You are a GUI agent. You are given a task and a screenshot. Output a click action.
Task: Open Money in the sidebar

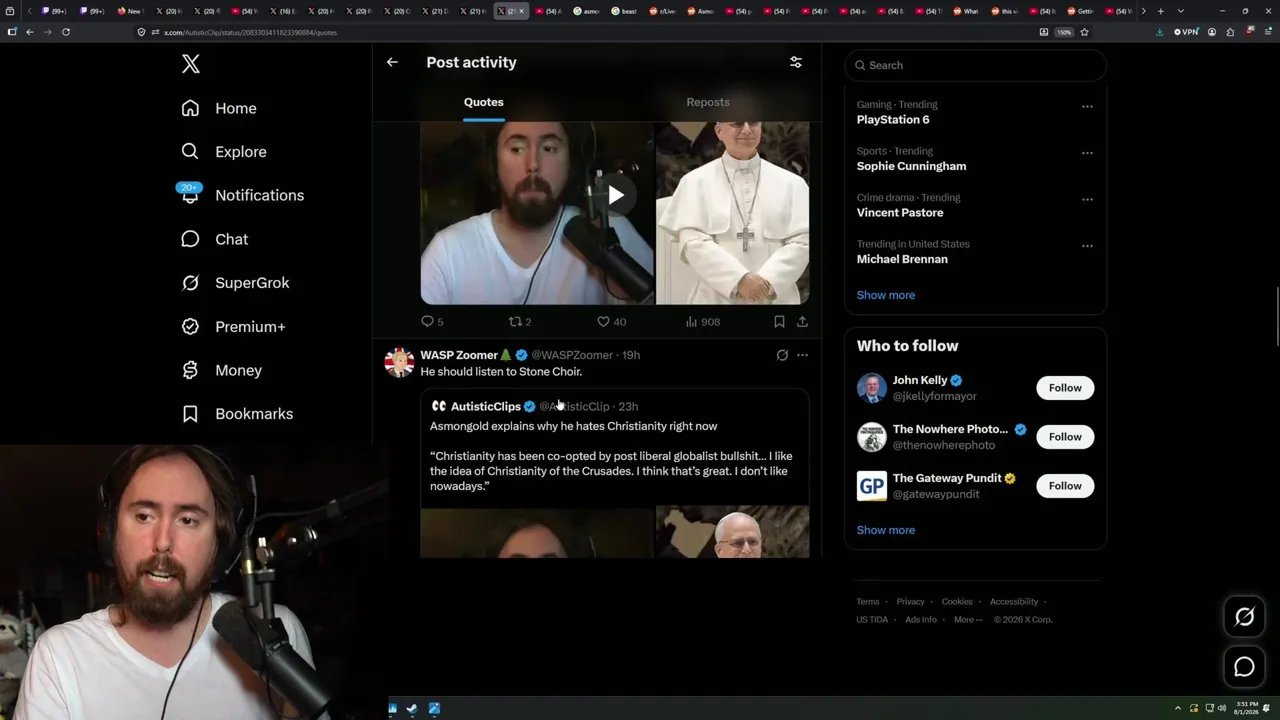[x=221, y=370]
